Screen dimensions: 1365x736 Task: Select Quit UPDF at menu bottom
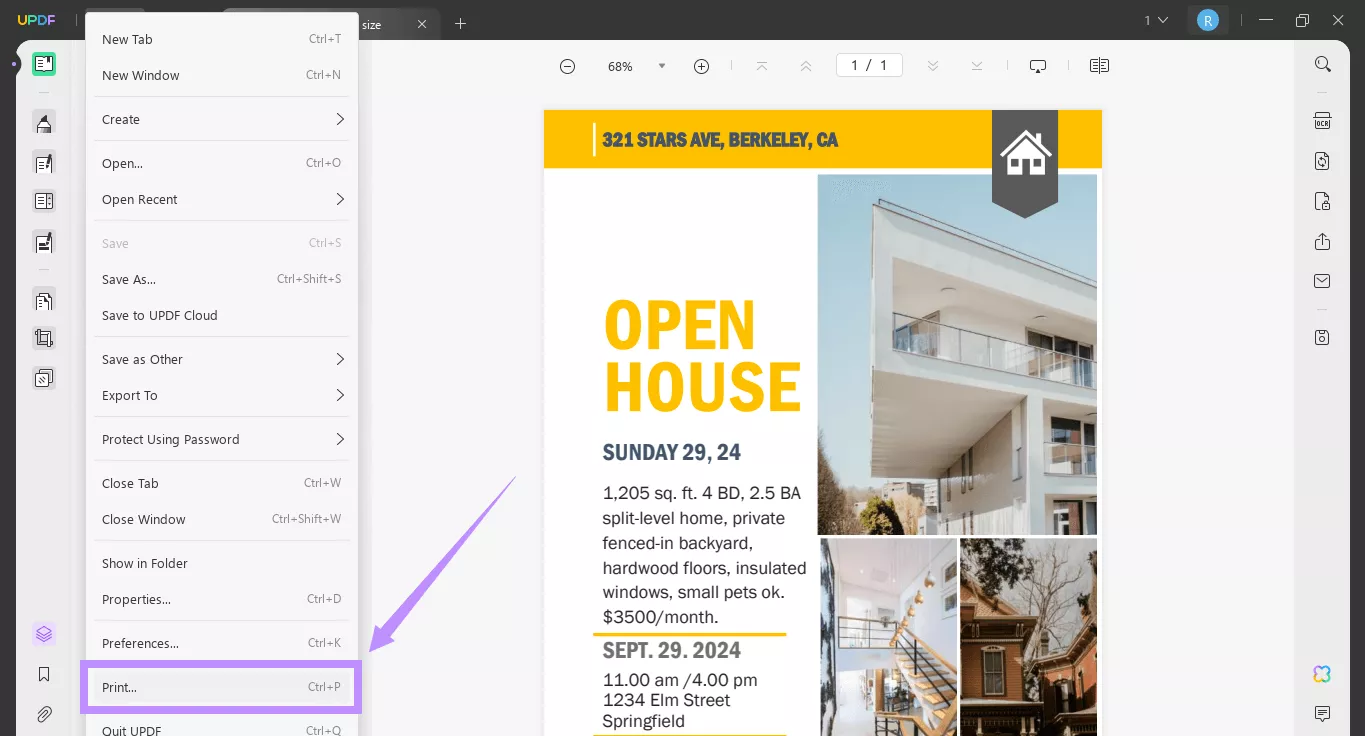222,729
